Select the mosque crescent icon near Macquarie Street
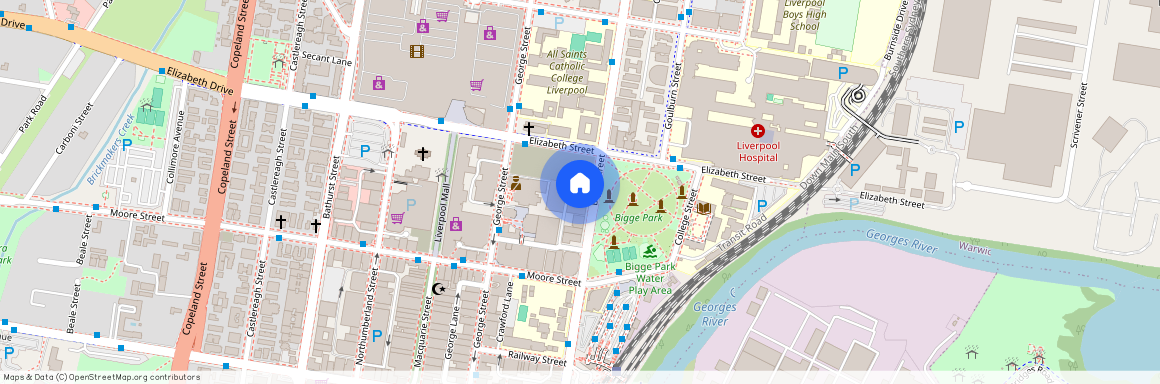 [x=438, y=289]
